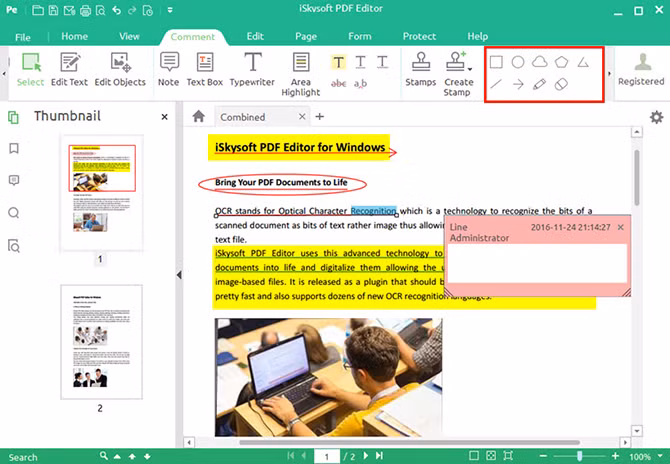
Task: Select the Eraser tool
Action: (x=562, y=84)
